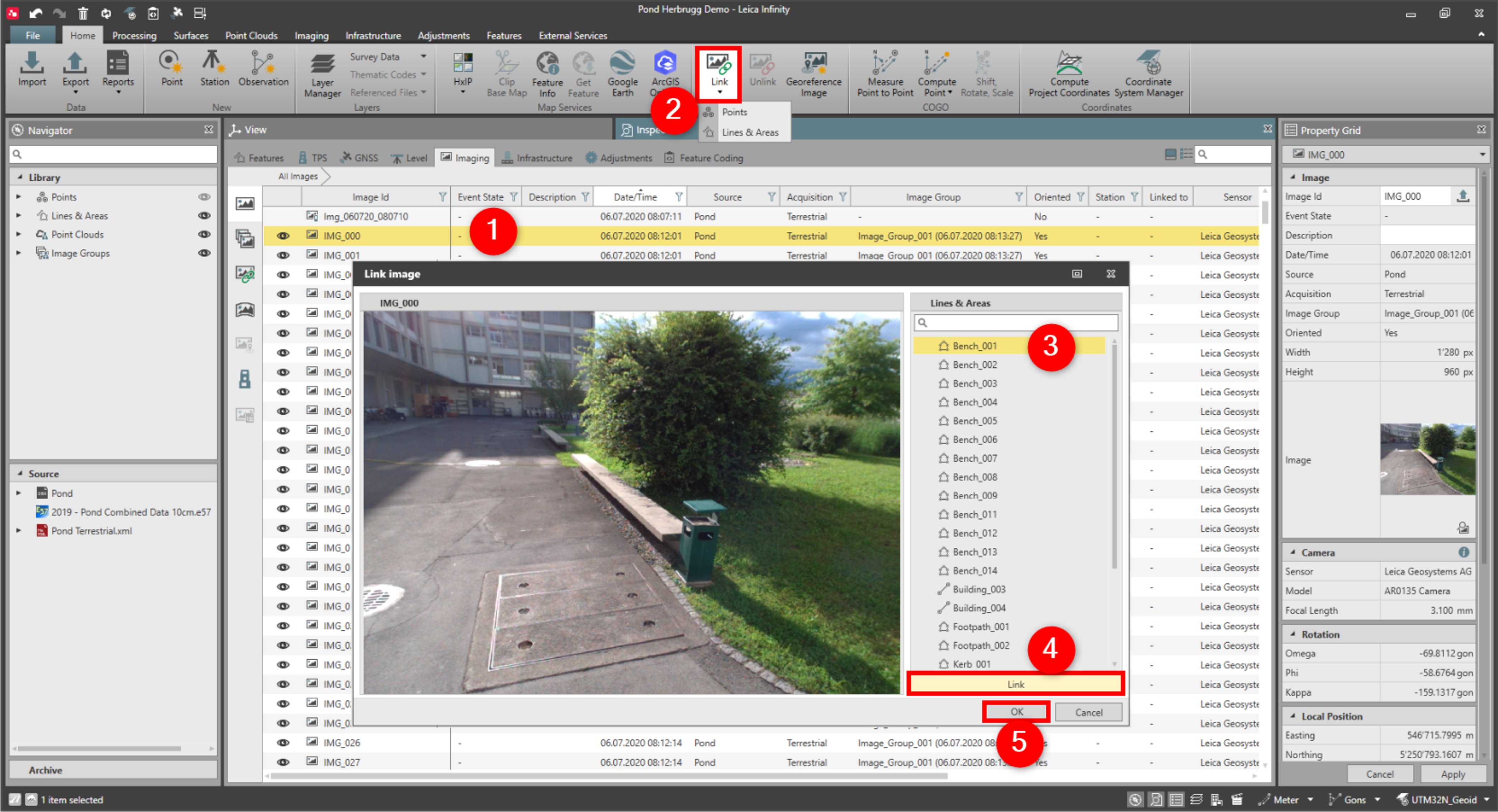Click the undo icon in title bar
Screen dimensions: 1498x812
tap(36, 13)
